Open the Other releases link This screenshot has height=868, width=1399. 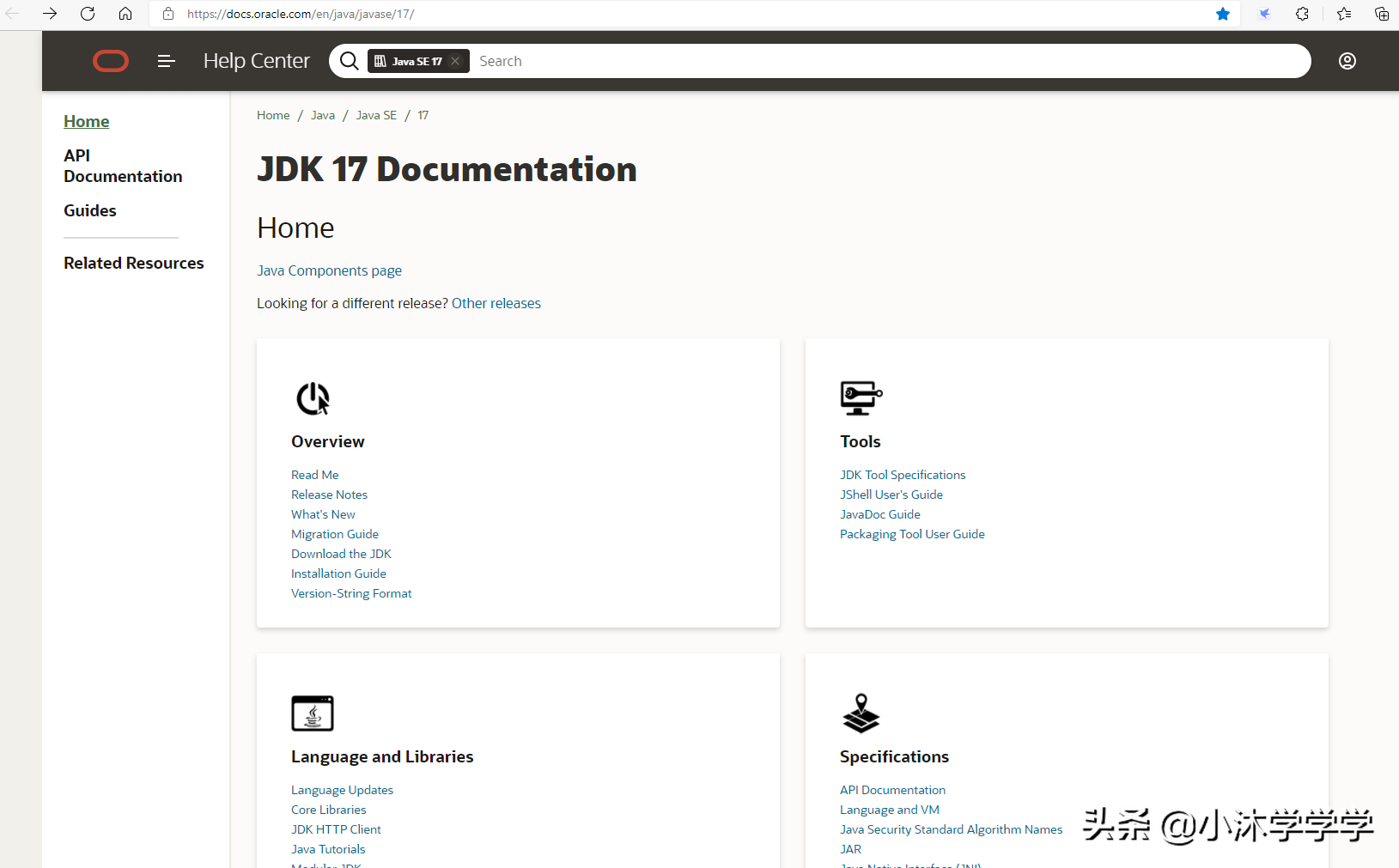coord(496,303)
